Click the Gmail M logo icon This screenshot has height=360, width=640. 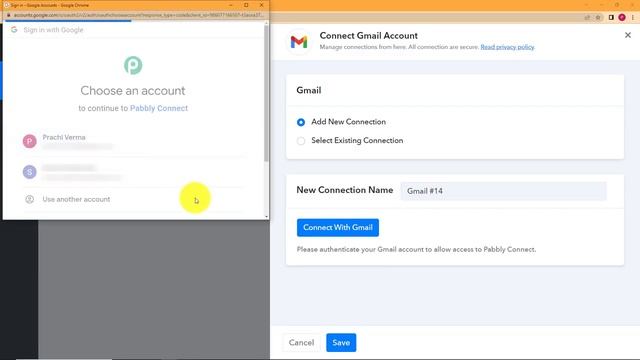(299, 42)
